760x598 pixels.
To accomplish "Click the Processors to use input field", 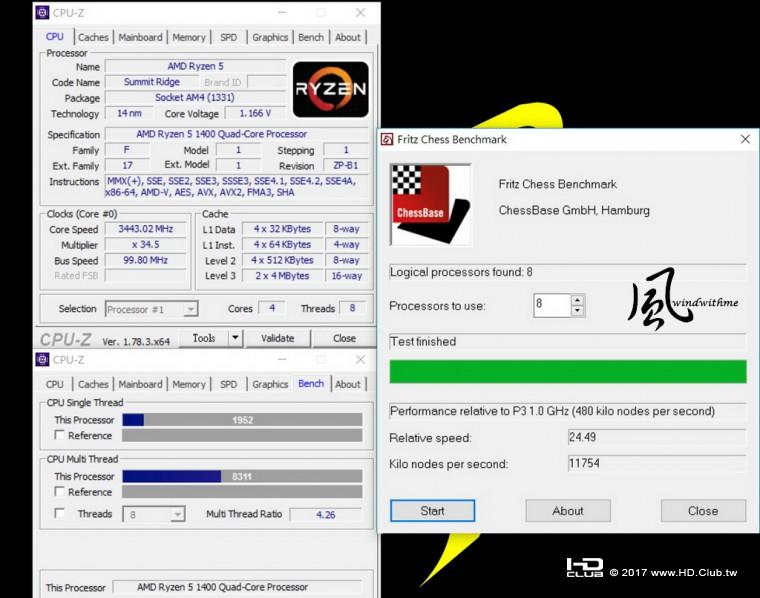I will [553, 305].
